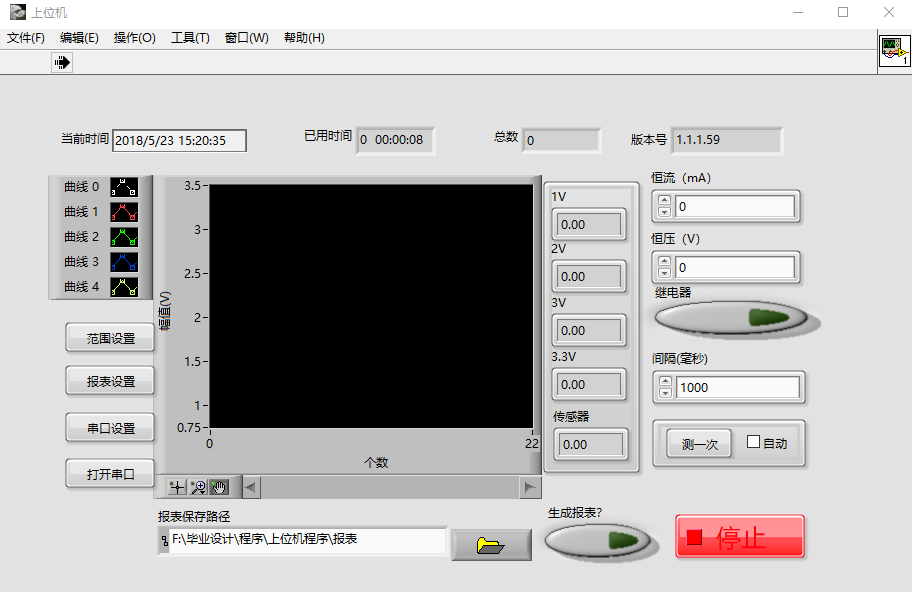912x592 pixels.
Task: Open the VI icon in top-right corner
Action: [894, 51]
